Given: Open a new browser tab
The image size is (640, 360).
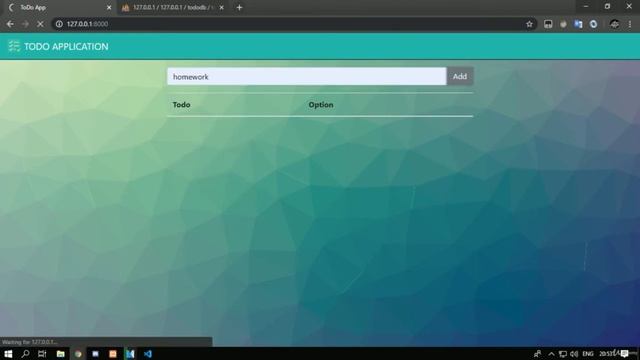Looking at the screenshot, I should (240, 7).
